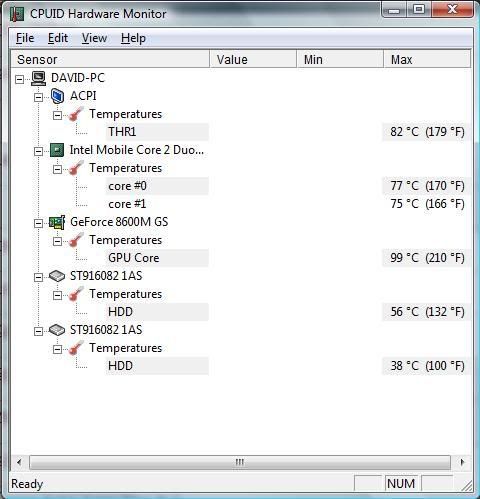Click the window resize grip corner
This screenshot has height=499, width=480.
point(467,486)
